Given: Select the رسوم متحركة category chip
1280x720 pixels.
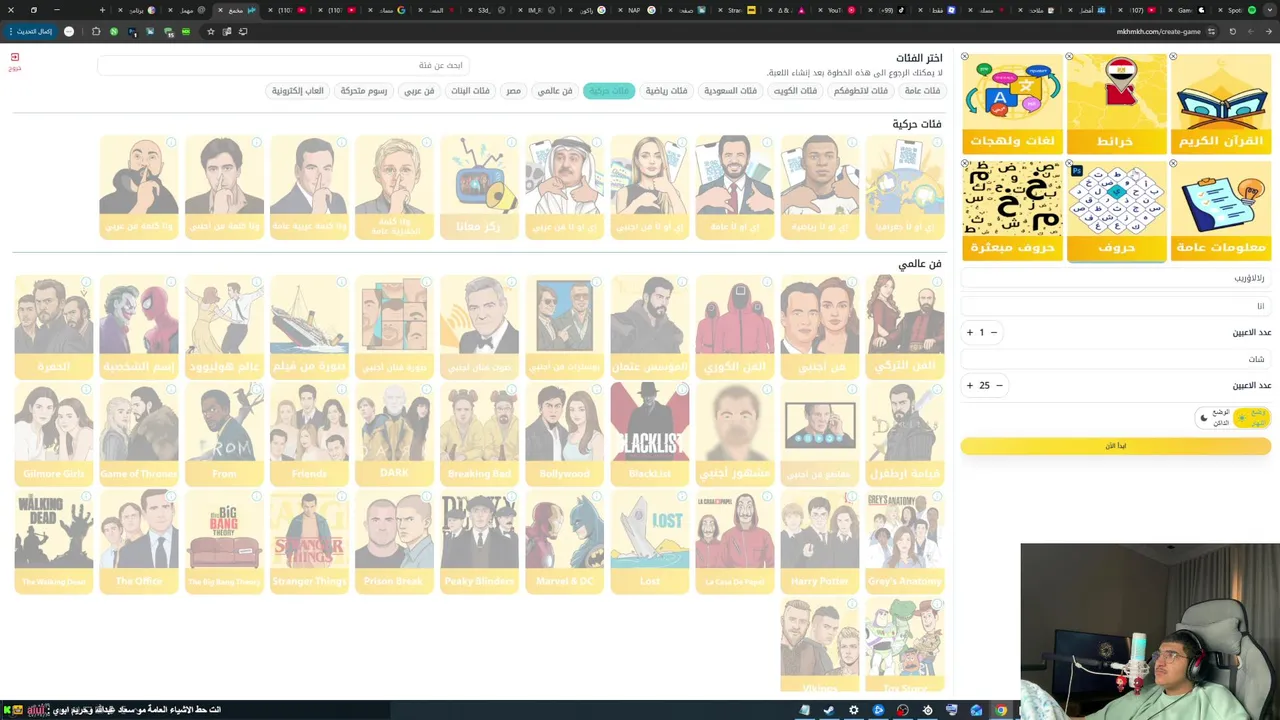Looking at the screenshot, I should coord(363,91).
